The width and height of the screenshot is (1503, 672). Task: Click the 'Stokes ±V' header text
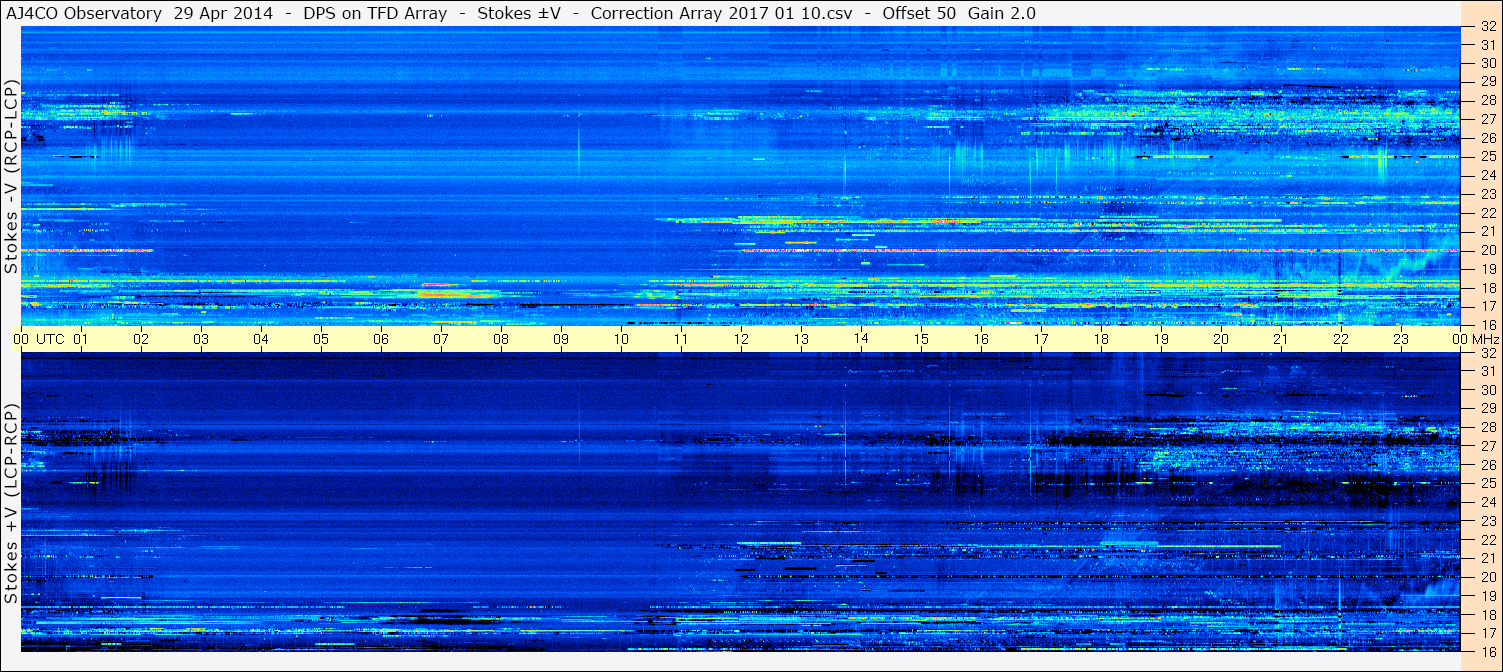pos(519,13)
